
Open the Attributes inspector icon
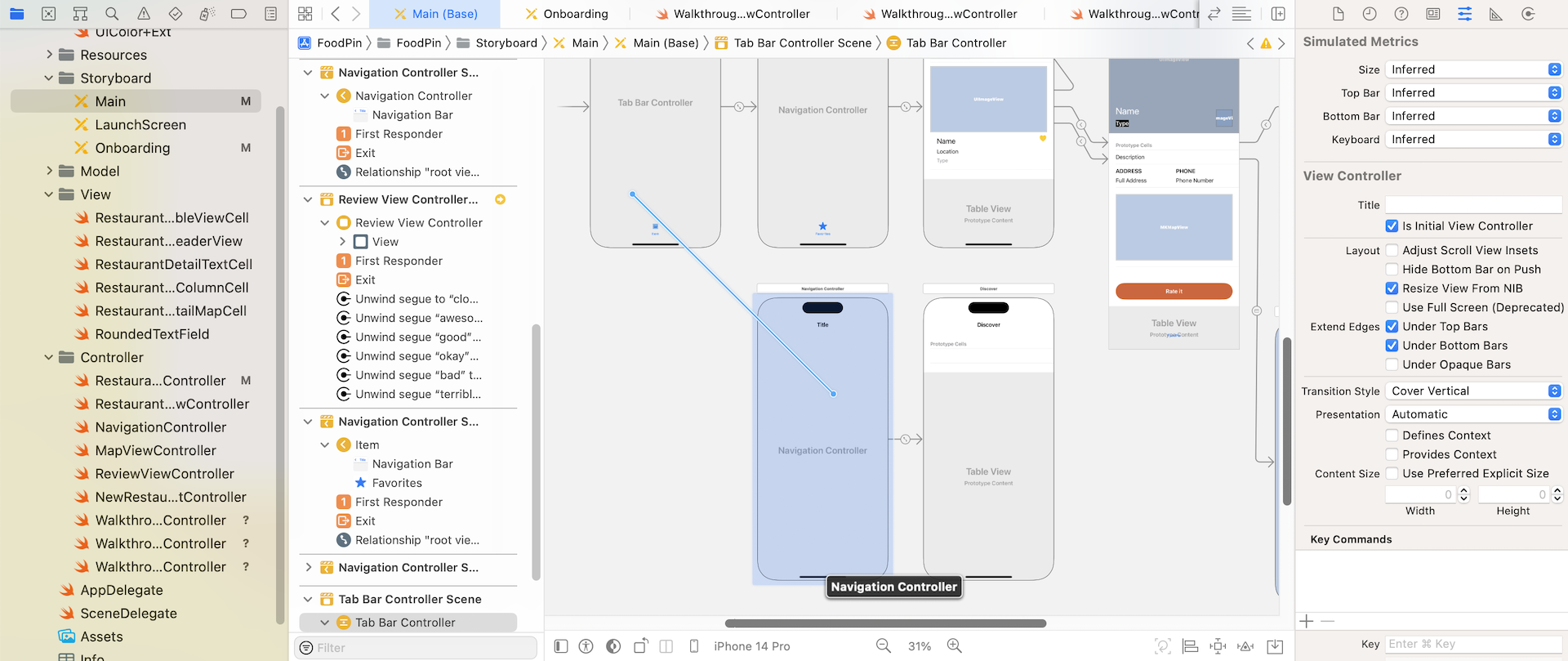[1464, 14]
